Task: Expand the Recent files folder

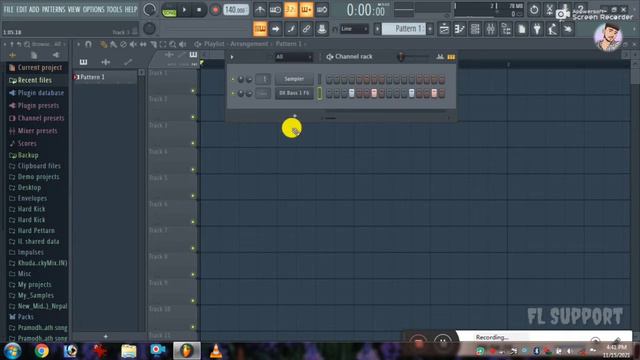Action: coord(31,80)
